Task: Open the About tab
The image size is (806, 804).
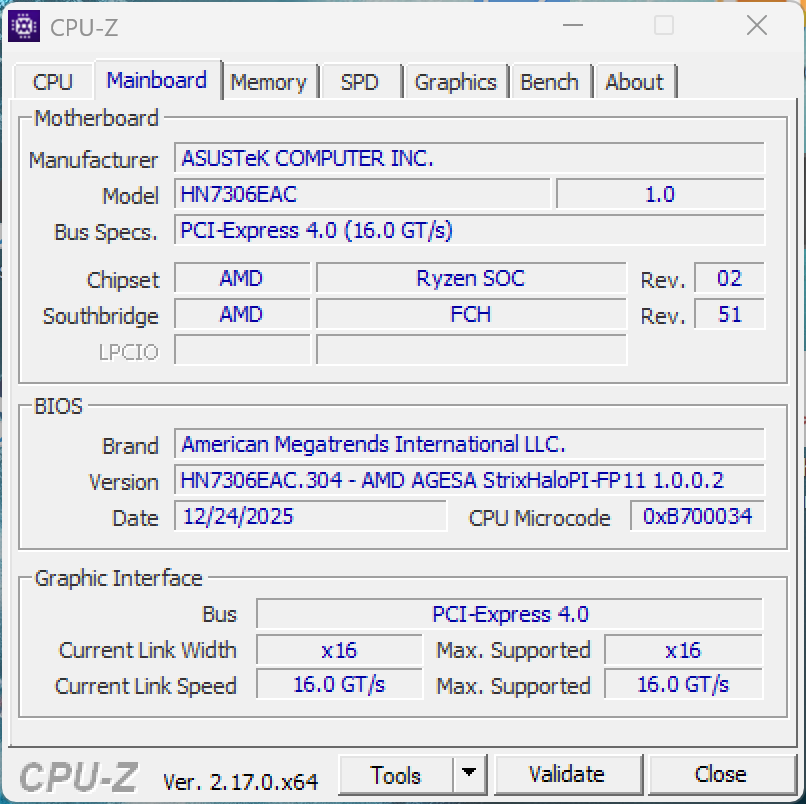Action: [x=634, y=82]
